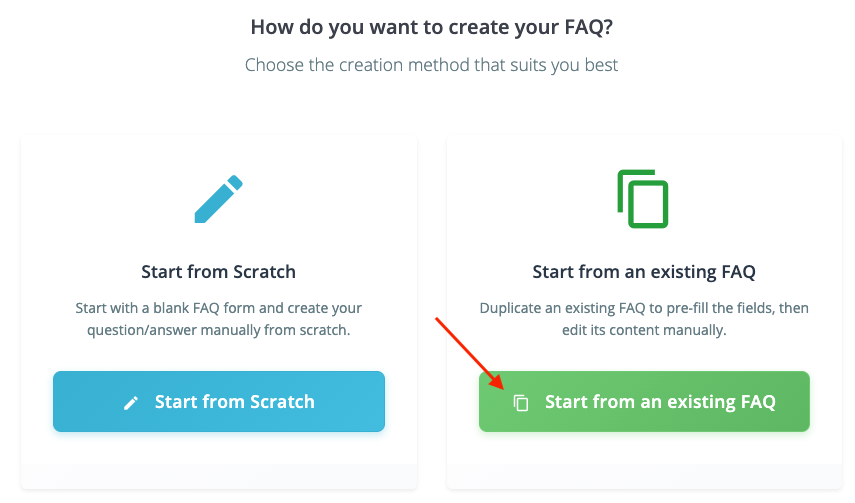Screen dimensions: 855x503
Task: Click the "Start from Scratch" card title
Action: tap(218, 271)
